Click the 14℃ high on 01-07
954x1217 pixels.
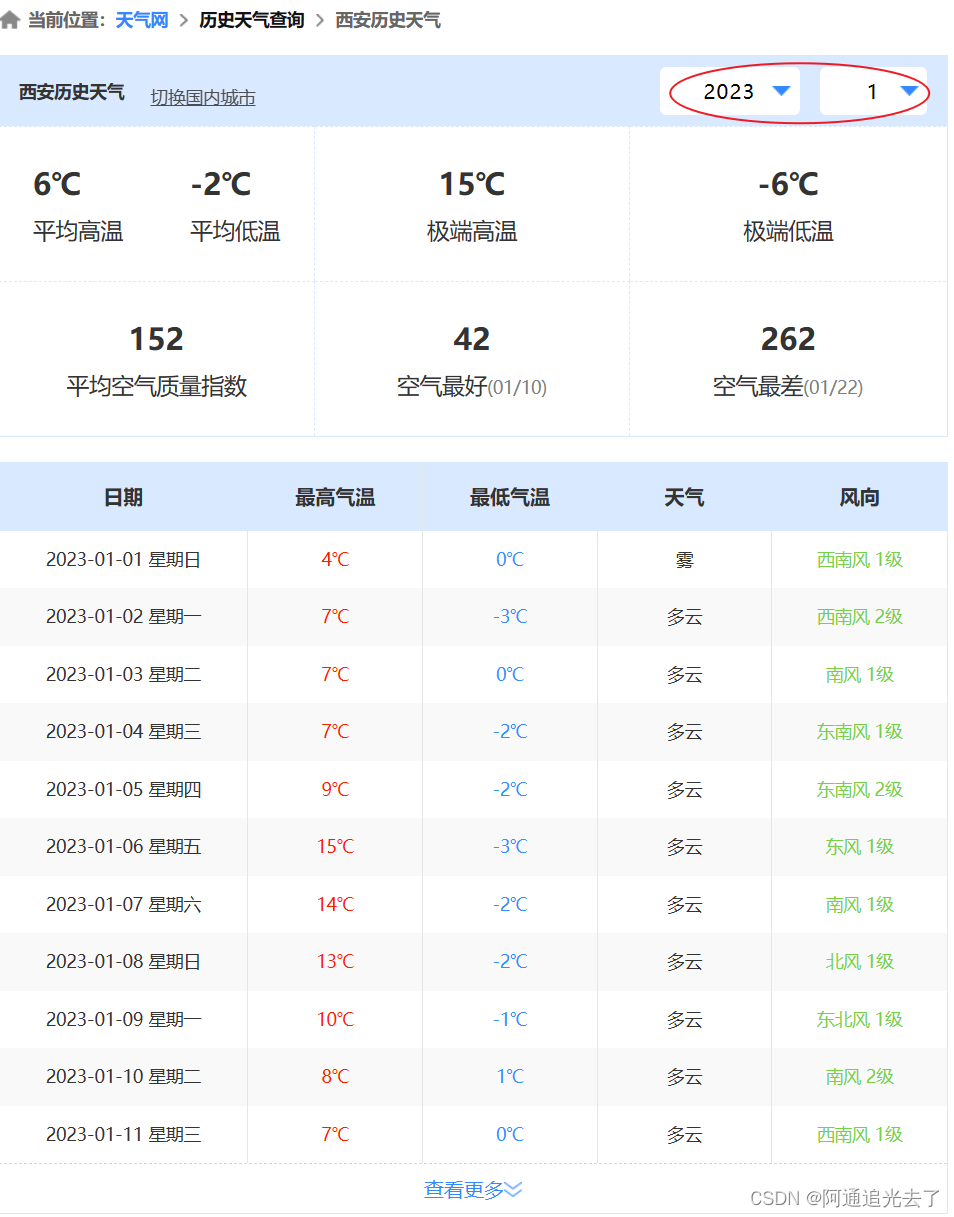pos(335,905)
